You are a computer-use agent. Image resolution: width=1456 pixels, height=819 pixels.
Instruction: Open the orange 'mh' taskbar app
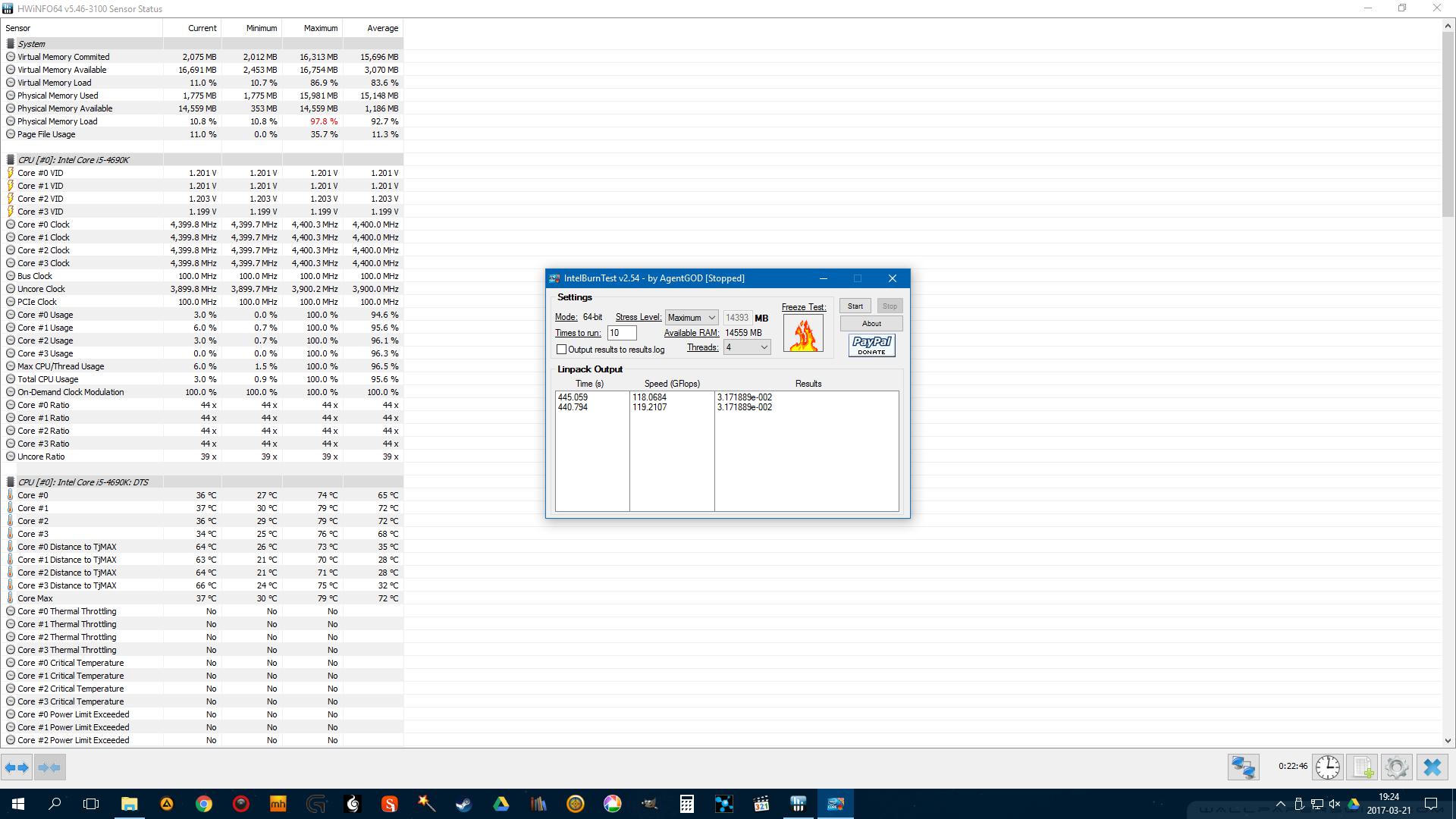pyautogui.click(x=278, y=804)
